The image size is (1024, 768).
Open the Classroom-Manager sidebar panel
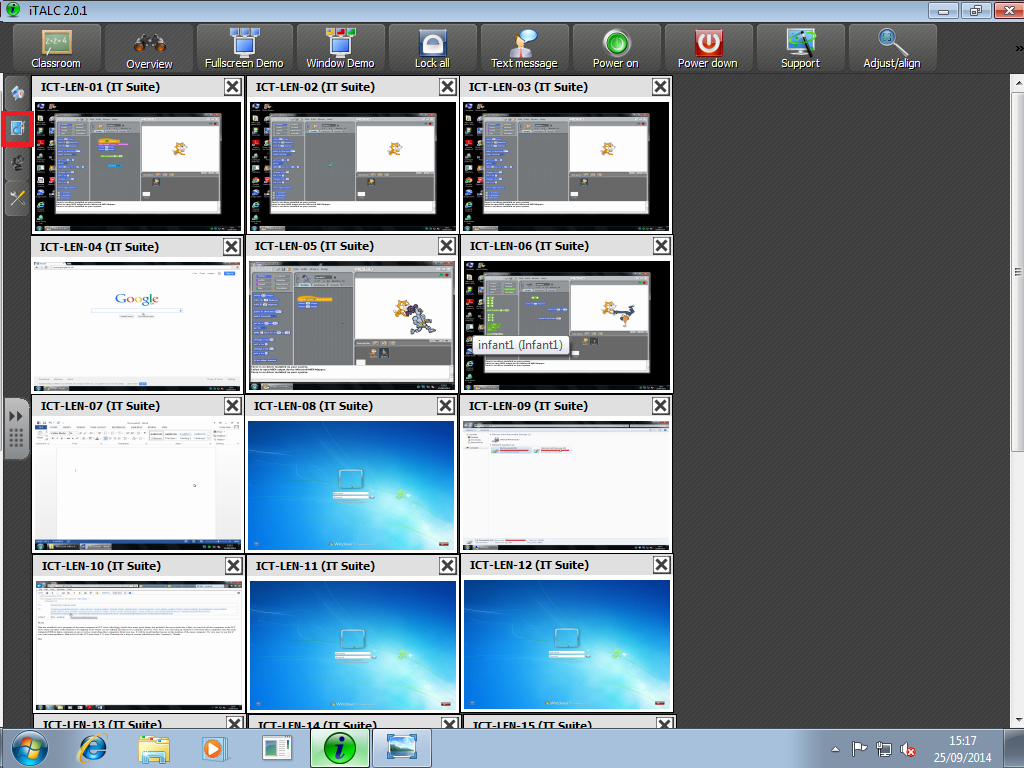tap(17, 128)
